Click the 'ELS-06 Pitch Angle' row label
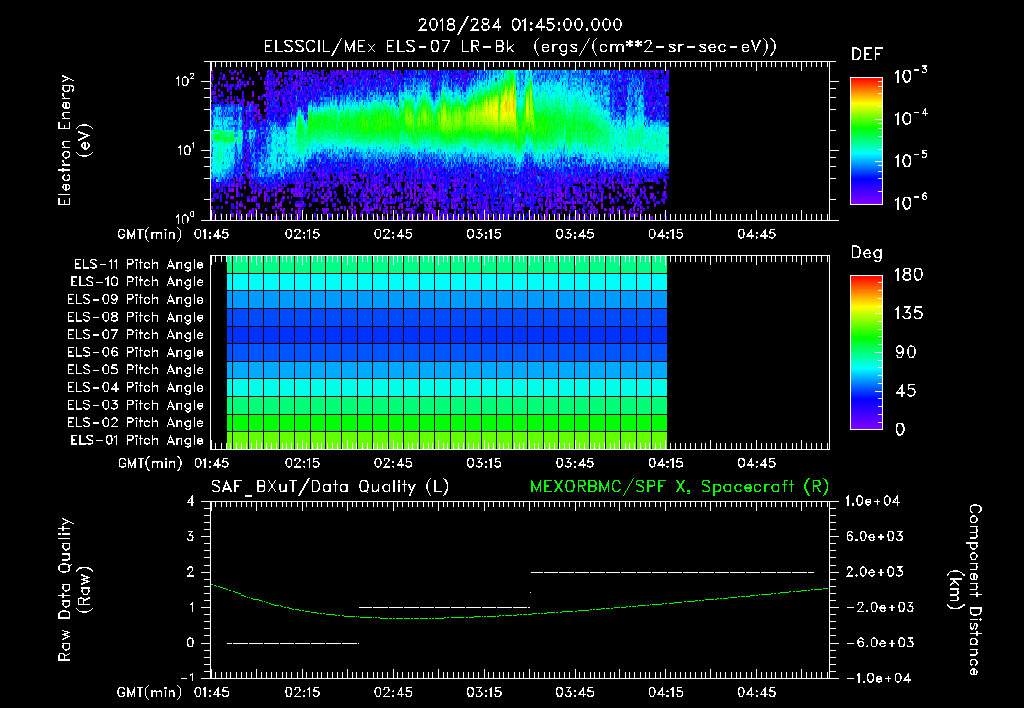 click(x=135, y=352)
